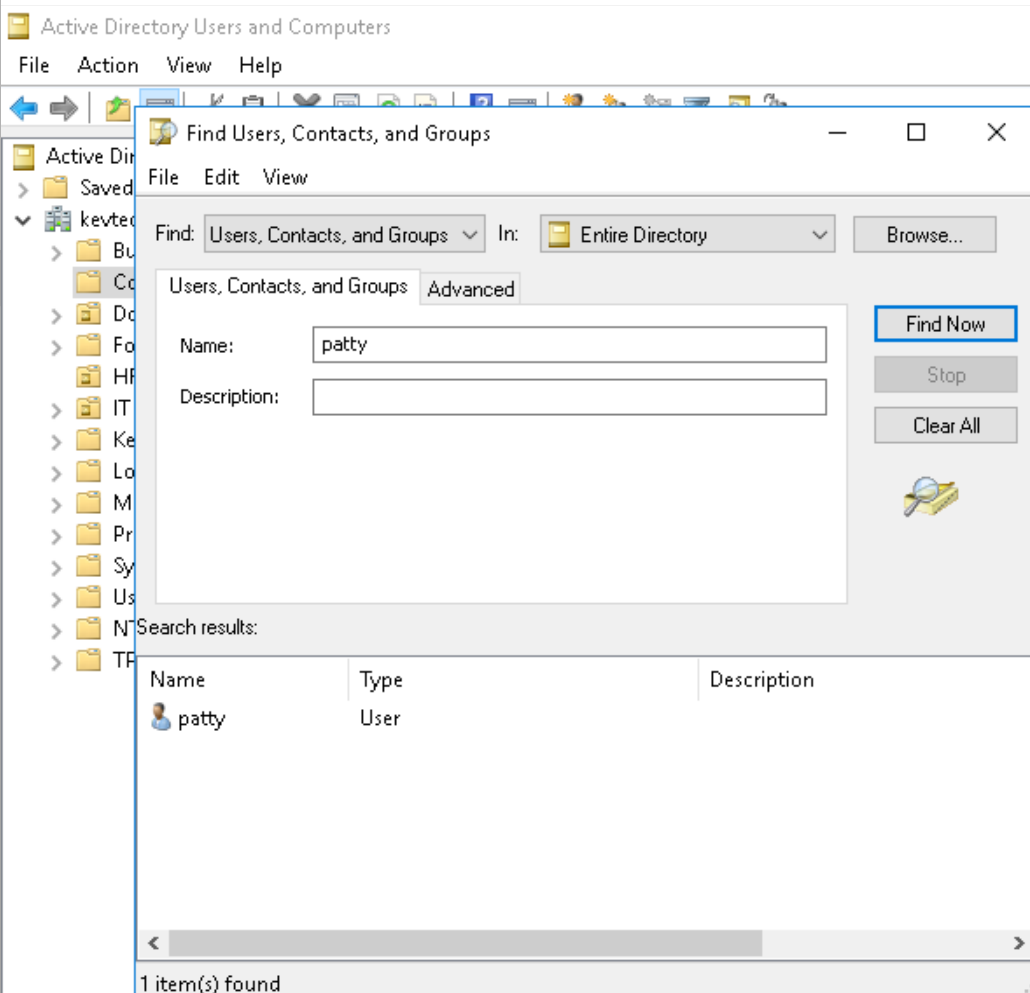Click the Name field containing patty
Image resolution: width=1030 pixels, height=993 pixels.
point(569,344)
